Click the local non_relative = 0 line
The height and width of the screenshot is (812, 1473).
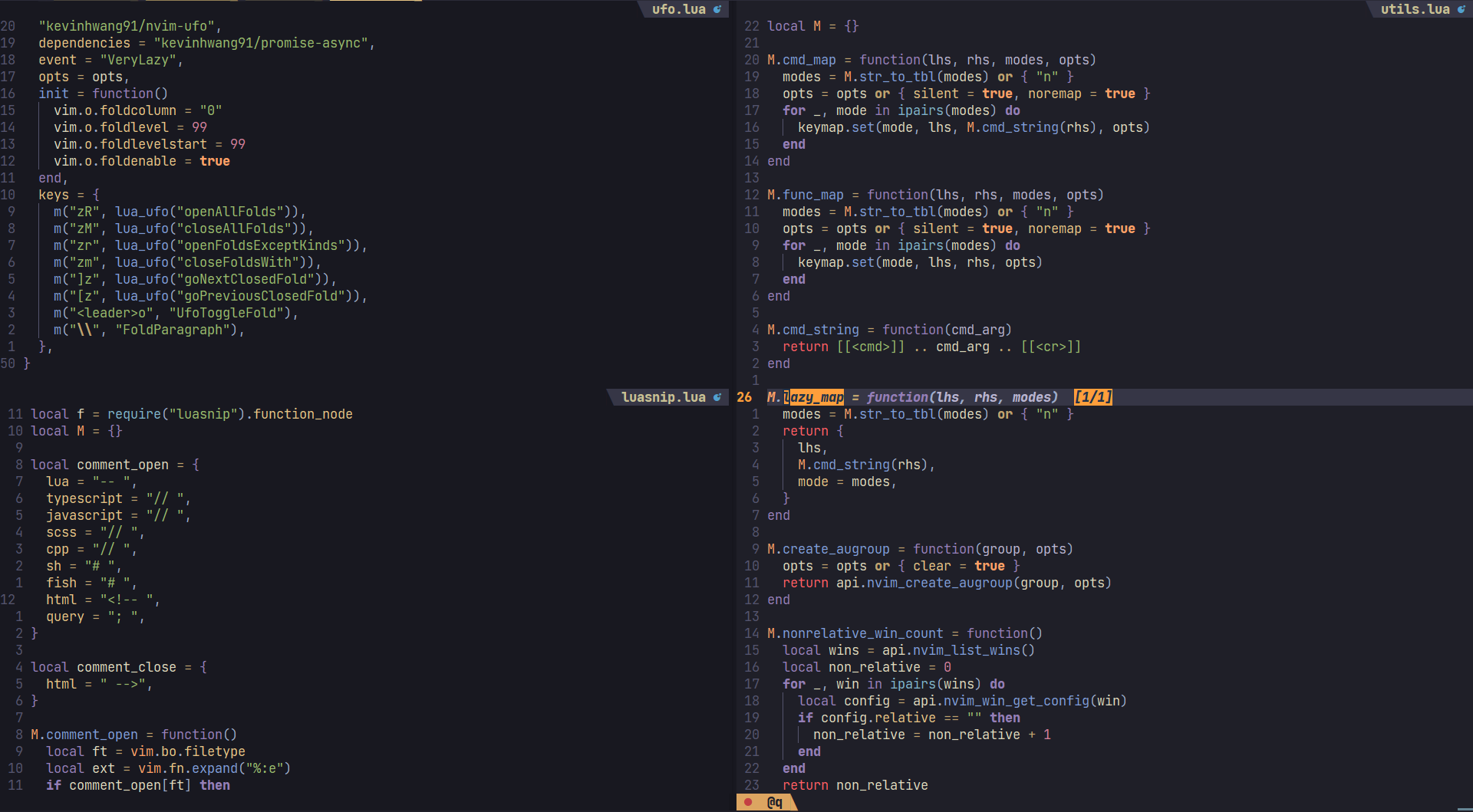[867, 667]
